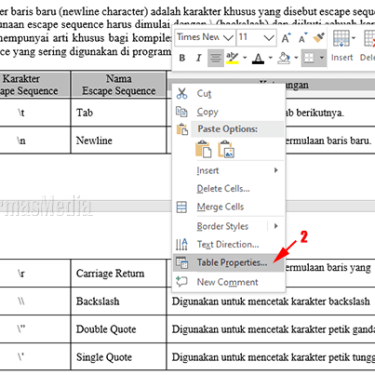Click the Newline cell in the table
Viewport: 375px width, 375px height.
click(x=119, y=140)
